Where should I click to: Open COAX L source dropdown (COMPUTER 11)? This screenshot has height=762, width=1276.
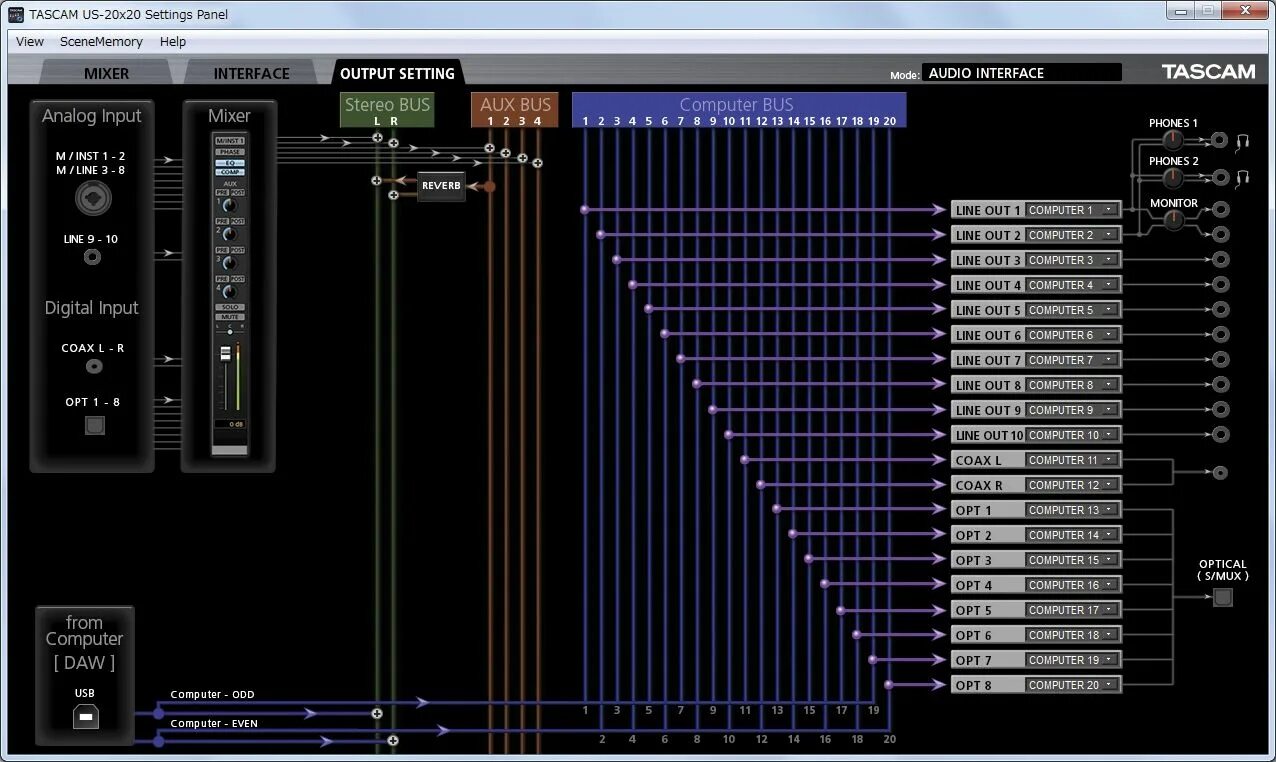[1073, 460]
